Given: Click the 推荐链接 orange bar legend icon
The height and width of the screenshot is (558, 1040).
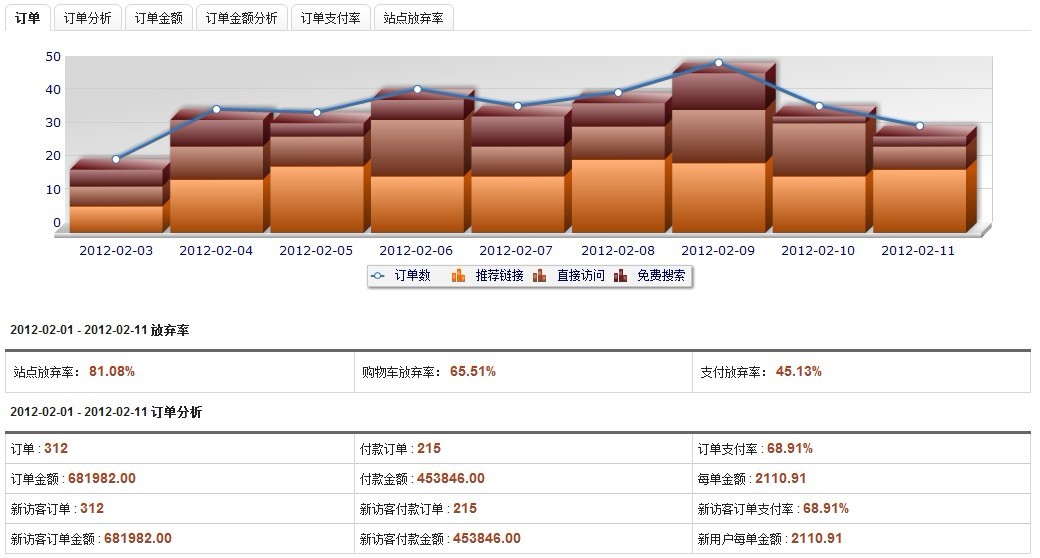Looking at the screenshot, I should pos(459,276).
